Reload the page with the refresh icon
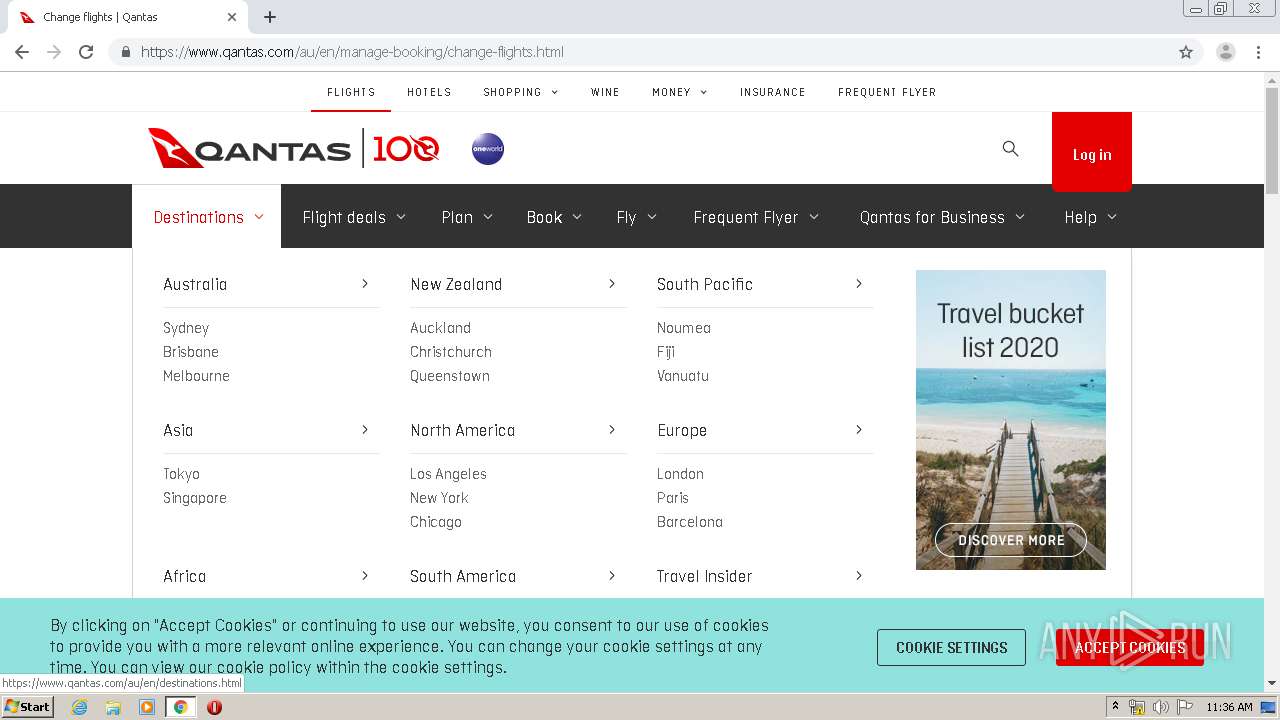Image resolution: width=1280 pixels, height=720 pixels. [x=86, y=52]
